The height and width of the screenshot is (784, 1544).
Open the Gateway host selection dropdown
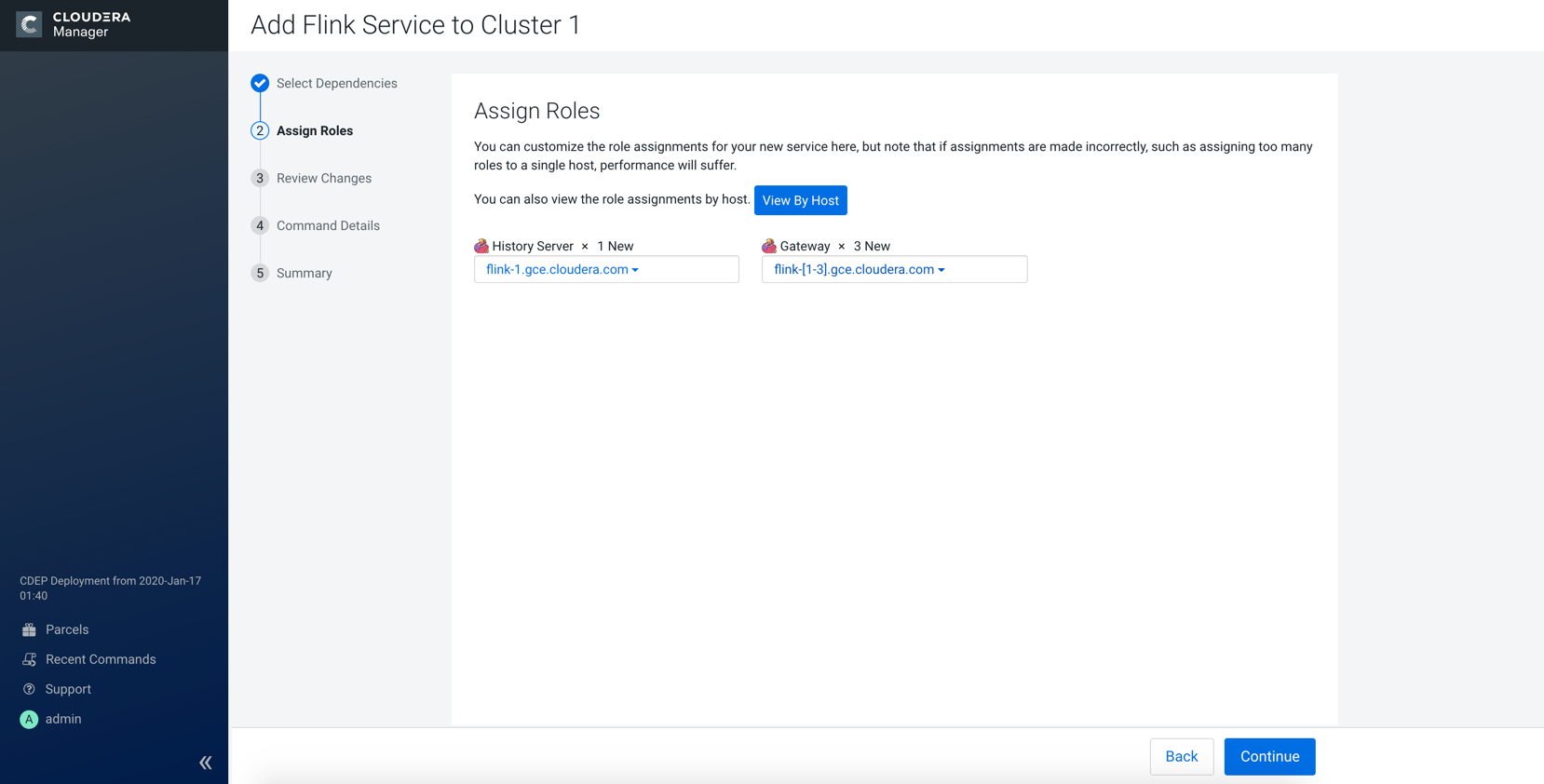[859, 270]
